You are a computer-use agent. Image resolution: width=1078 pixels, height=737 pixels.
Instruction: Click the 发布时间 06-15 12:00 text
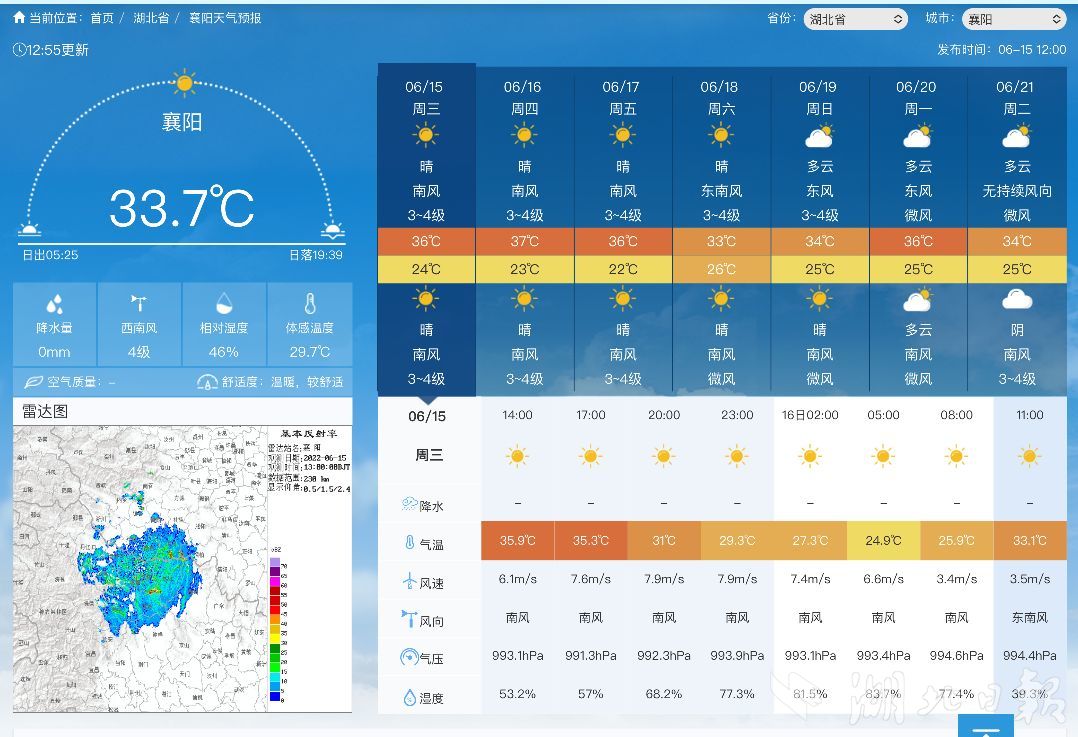(x=1002, y=50)
